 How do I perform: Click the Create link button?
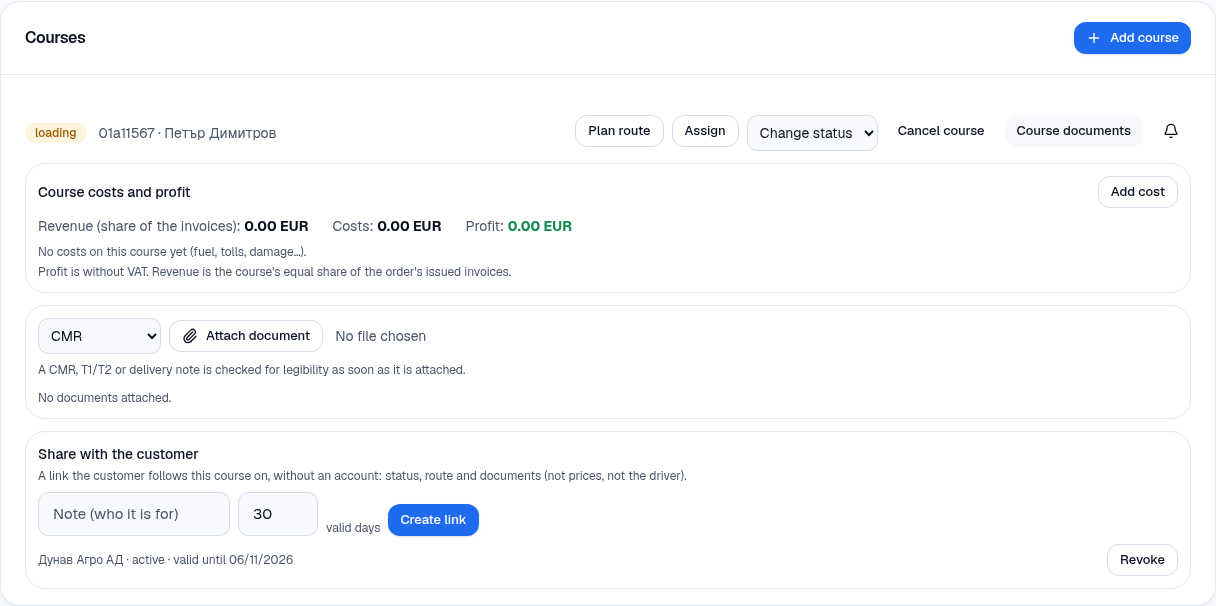433,520
